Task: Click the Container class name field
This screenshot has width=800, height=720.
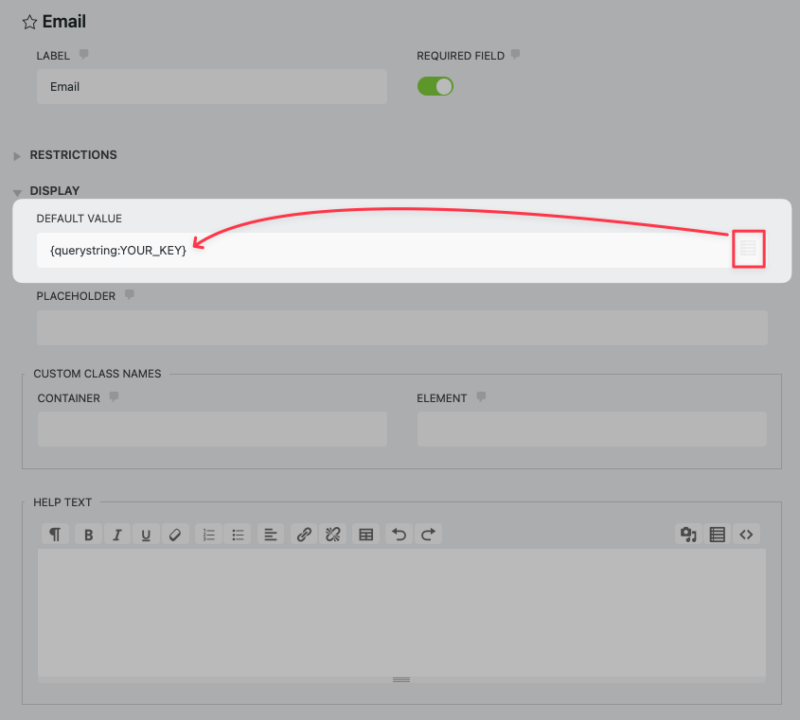Action: (211, 429)
